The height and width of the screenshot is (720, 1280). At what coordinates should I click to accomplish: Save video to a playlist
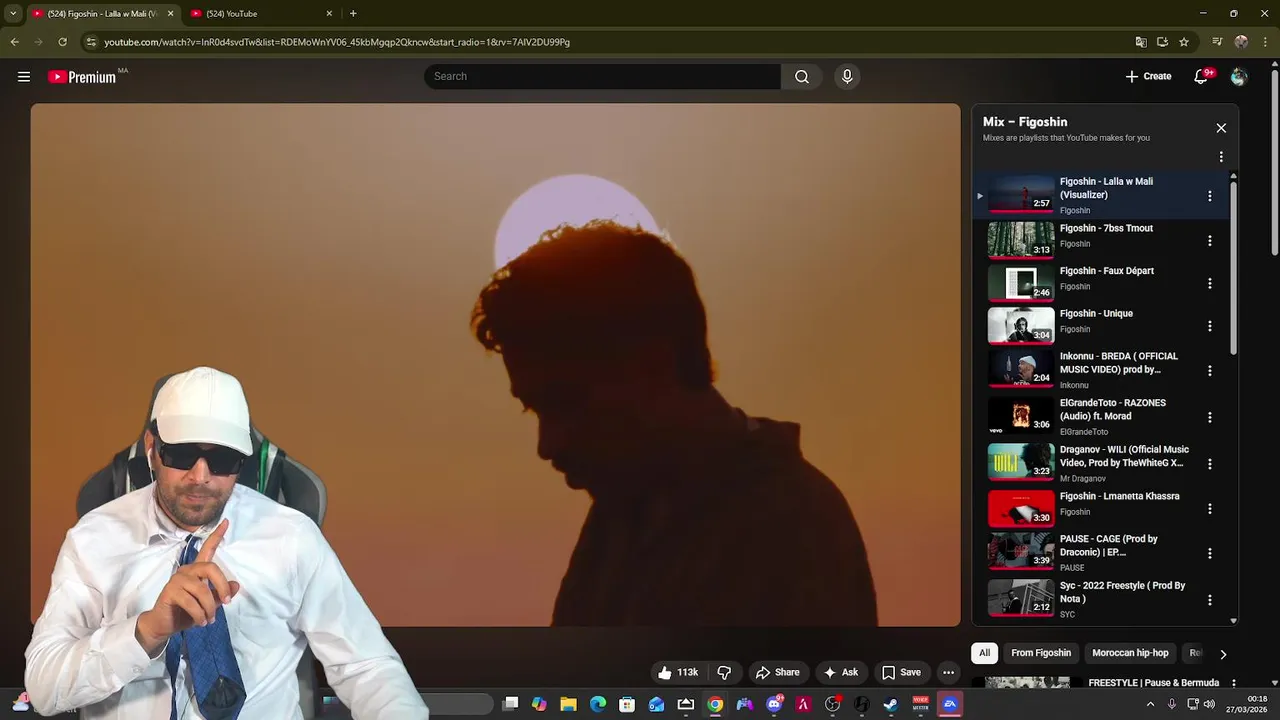(900, 673)
